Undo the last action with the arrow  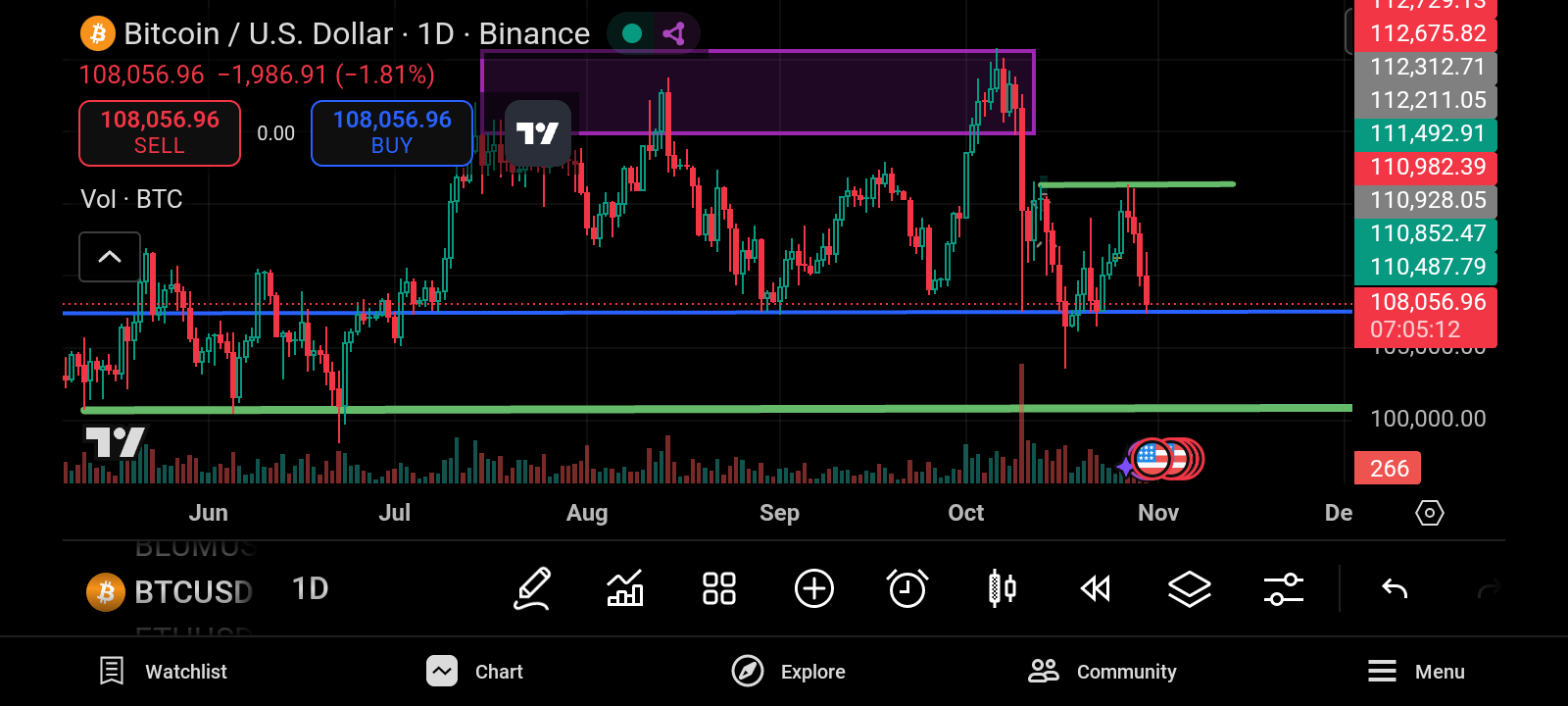click(x=1395, y=589)
